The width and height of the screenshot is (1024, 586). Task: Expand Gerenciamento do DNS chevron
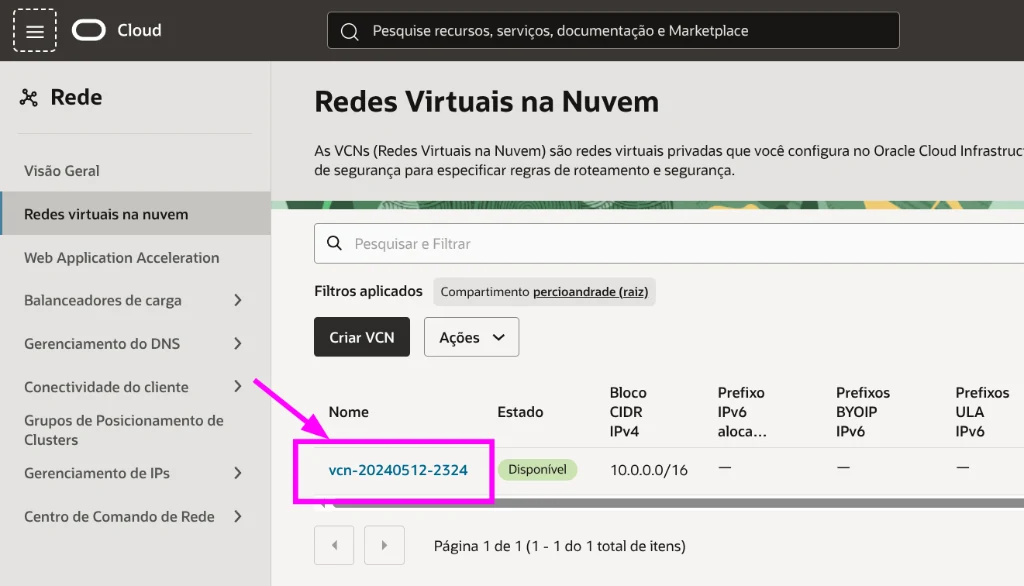[238, 344]
